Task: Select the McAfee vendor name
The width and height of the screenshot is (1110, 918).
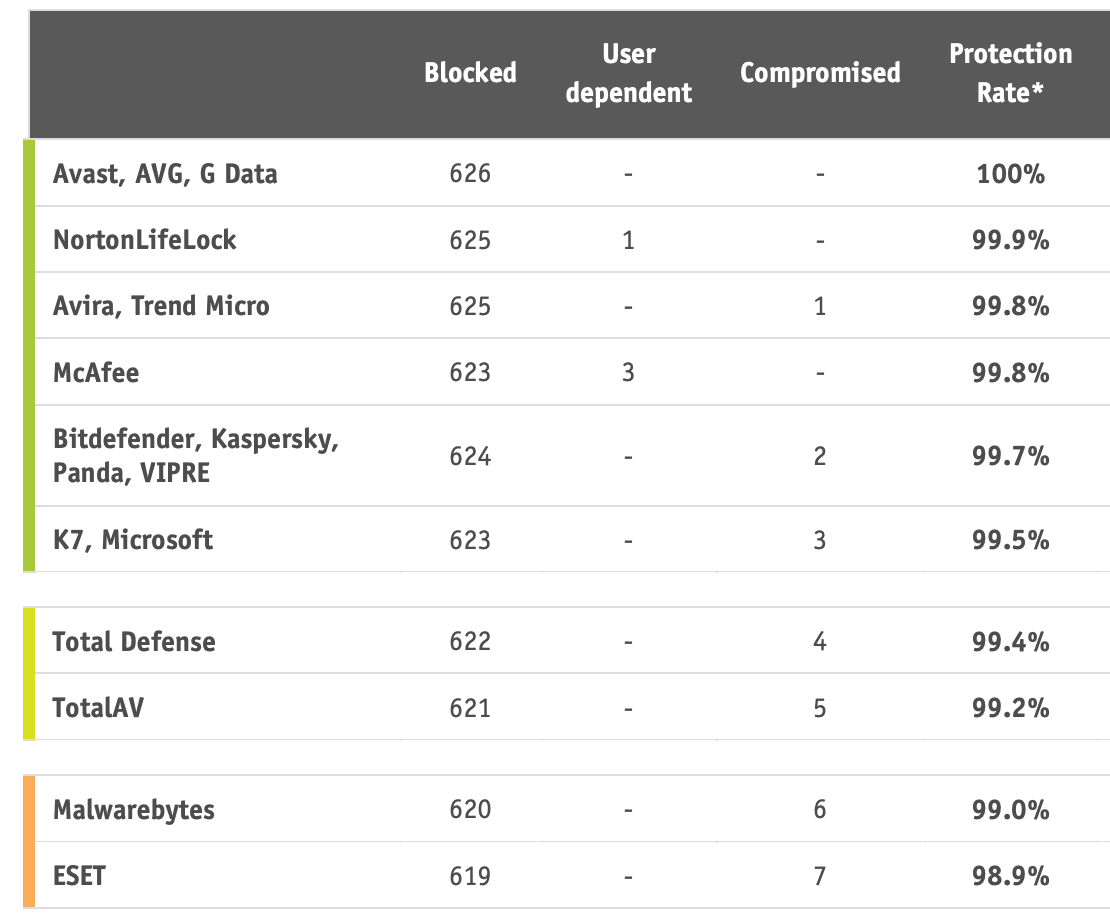Action: pos(96,373)
